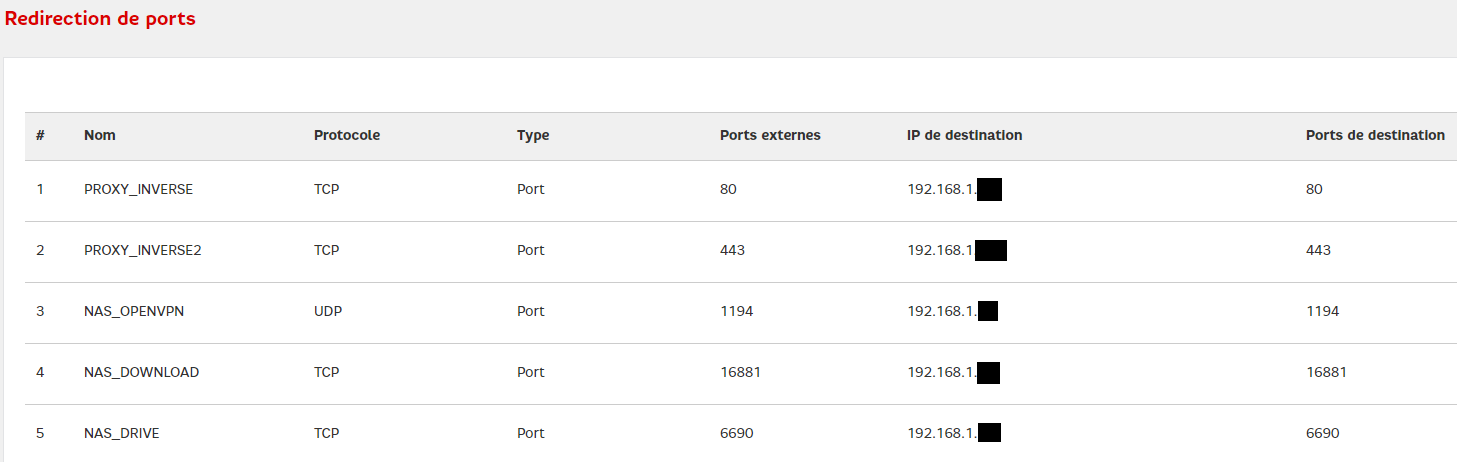Click the "Ports de destination" header

click(1375, 135)
